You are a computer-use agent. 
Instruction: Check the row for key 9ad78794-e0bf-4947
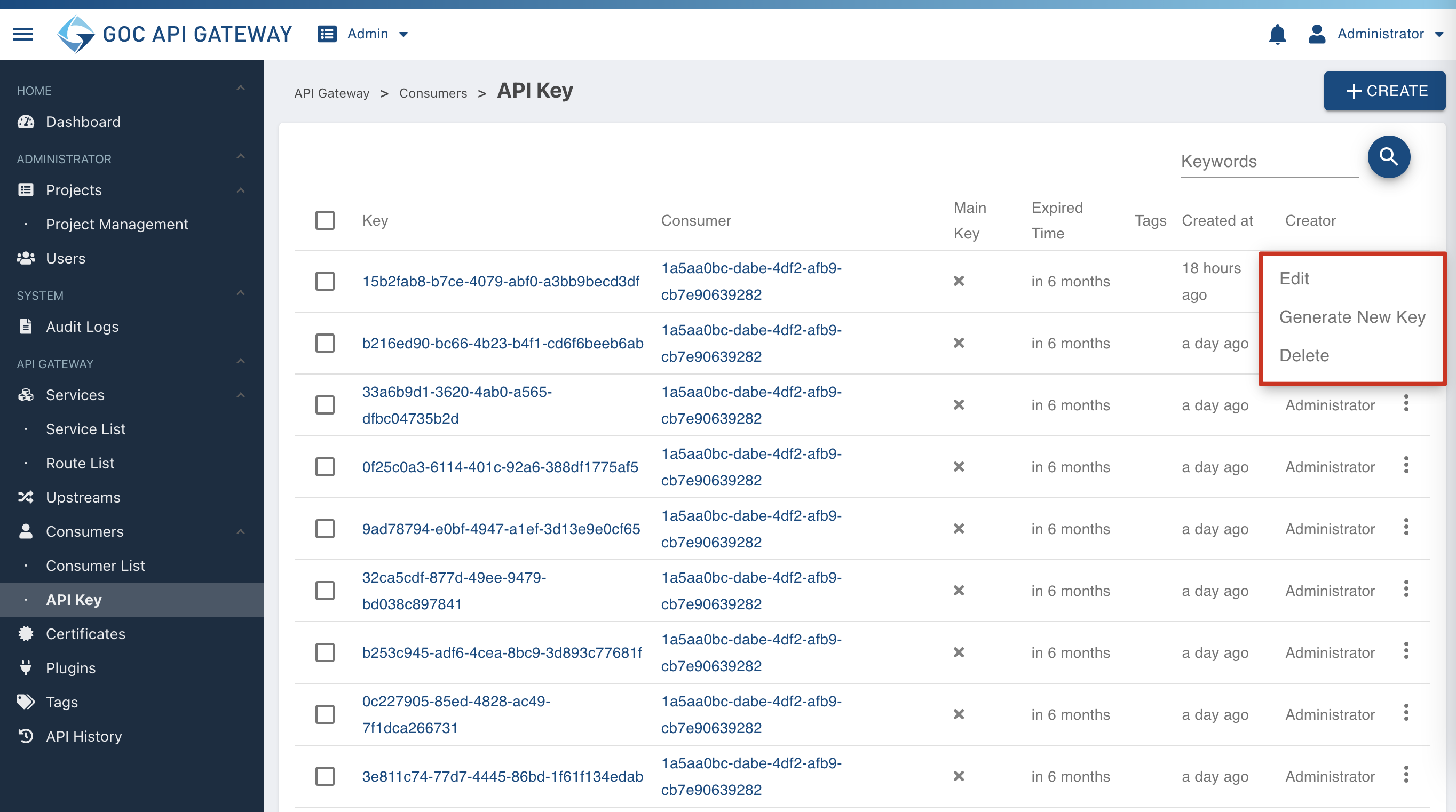click(x=325, y=528)
